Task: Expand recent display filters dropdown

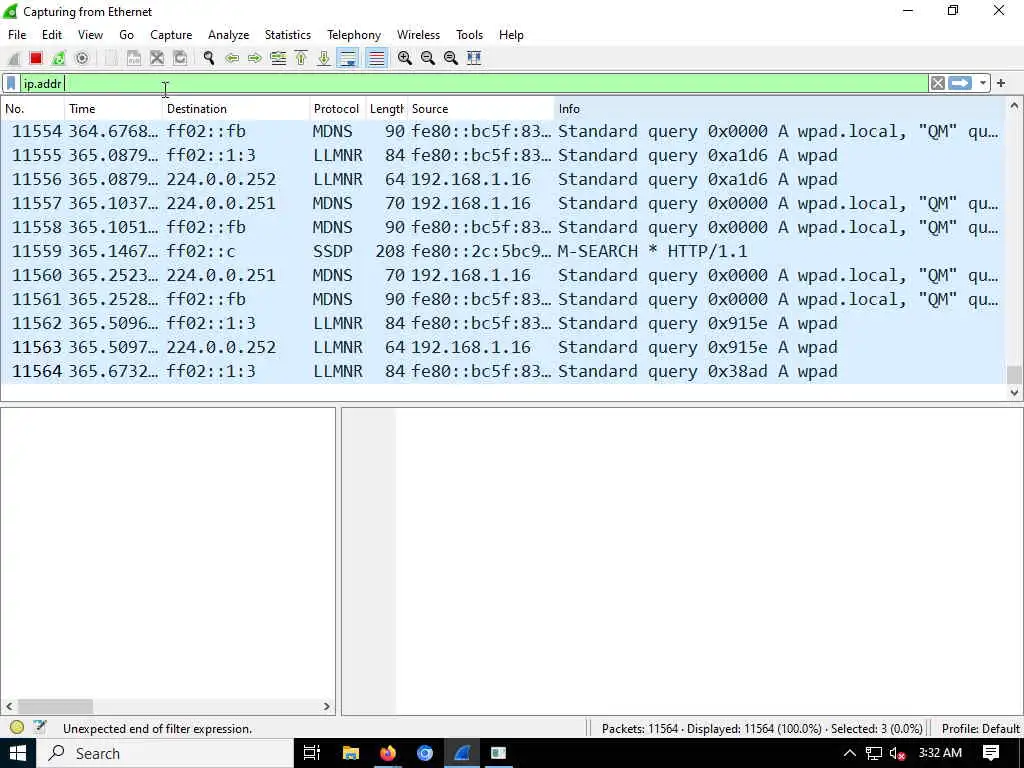Action: tap(983, 84)
